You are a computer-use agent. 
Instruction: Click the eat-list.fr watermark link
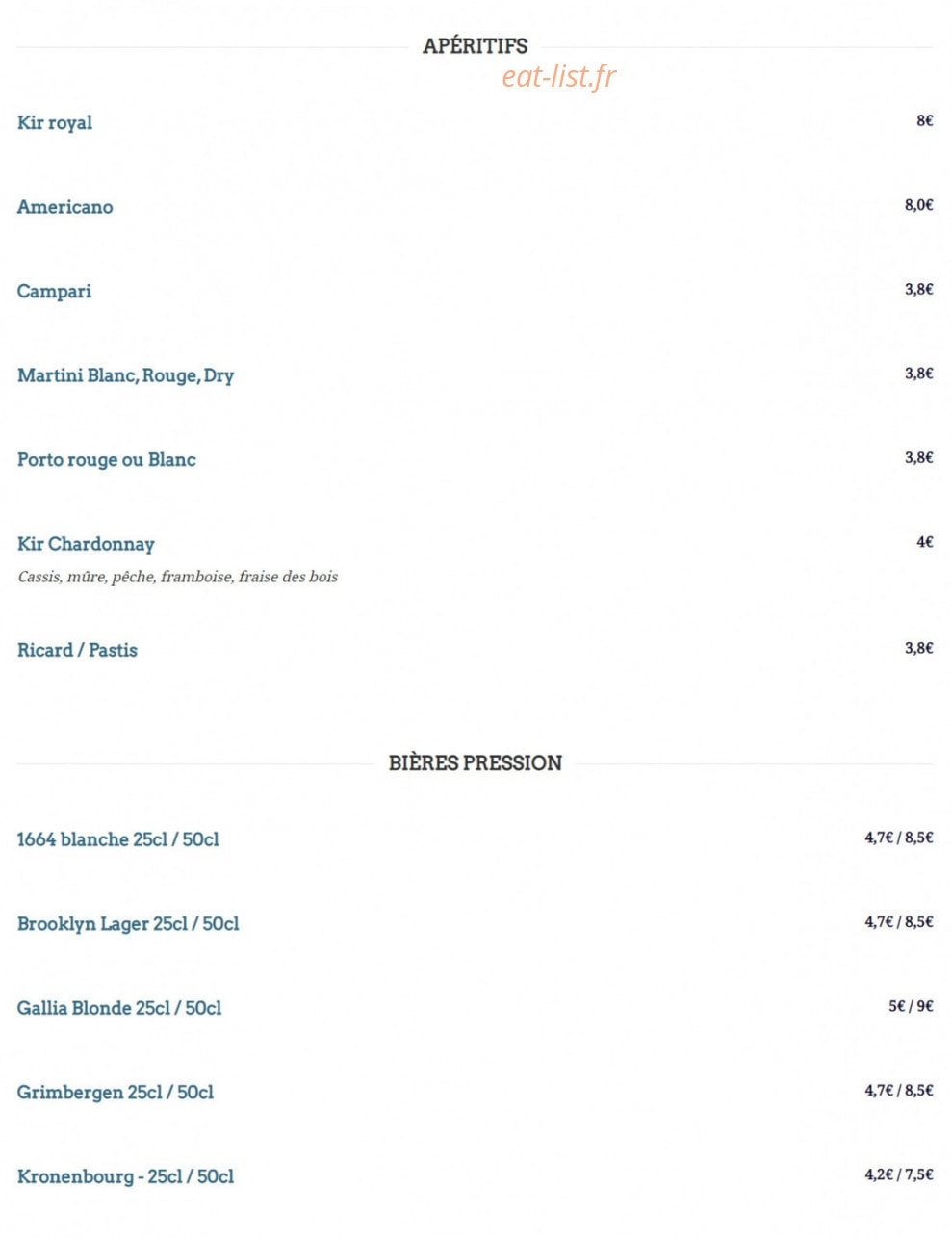coord(558,77)
